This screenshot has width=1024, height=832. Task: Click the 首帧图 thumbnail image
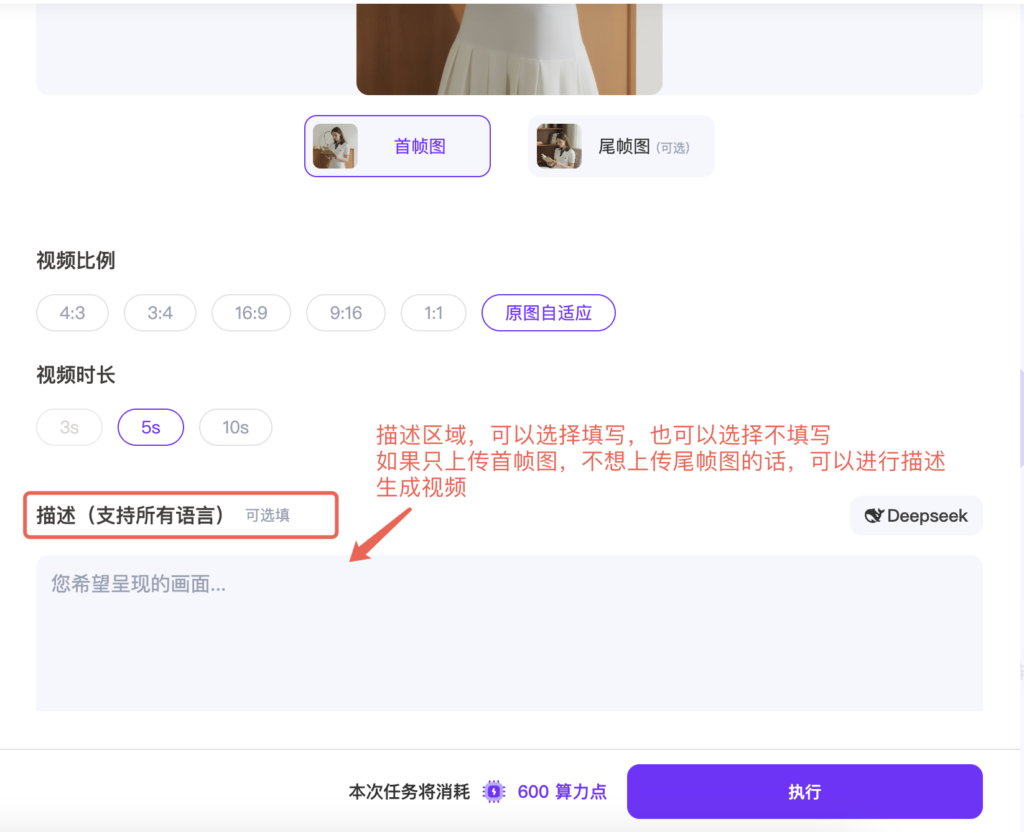coord(335,146)
